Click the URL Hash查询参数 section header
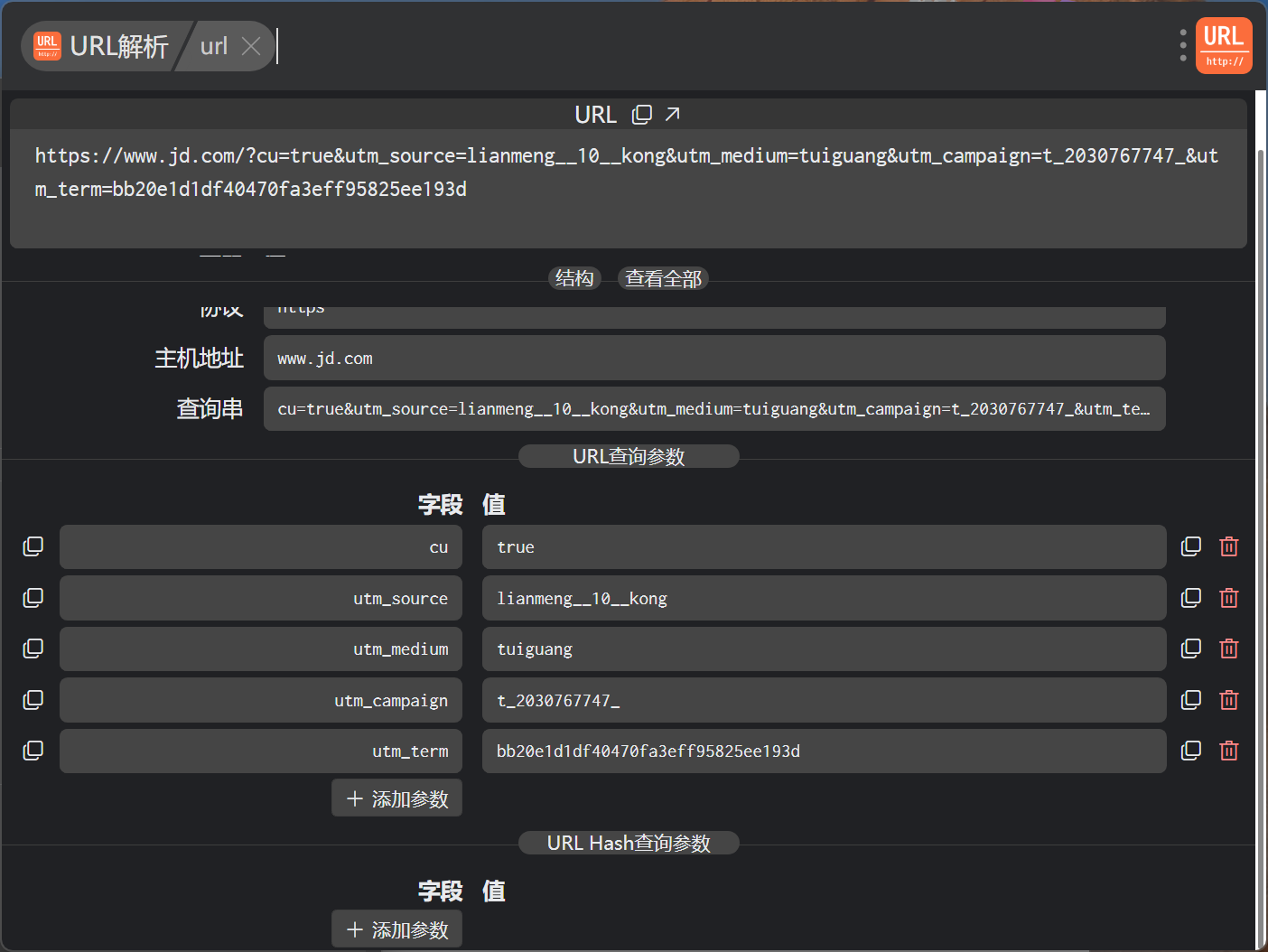 tap(629, 843)
